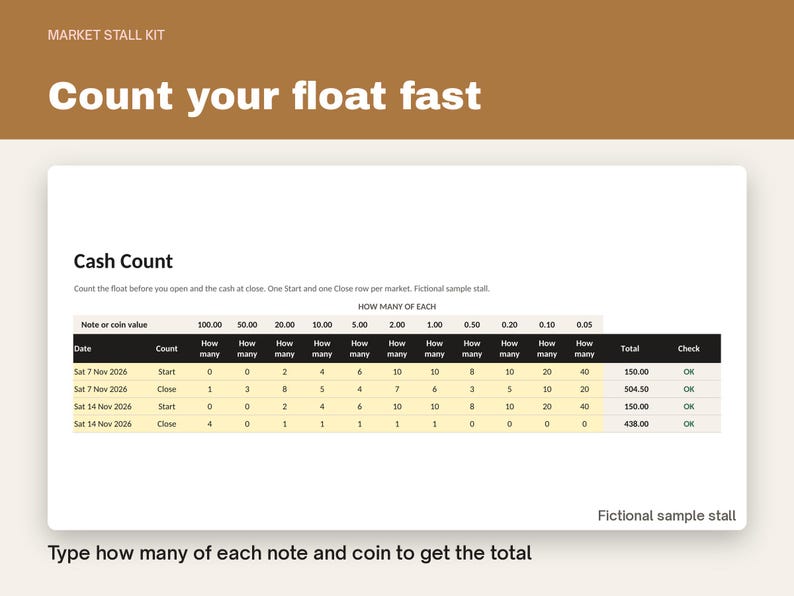The image size is (794, 596).
Task: Select the 150.00 total for Sat 14 Nov Start
Action: (637, 406)
